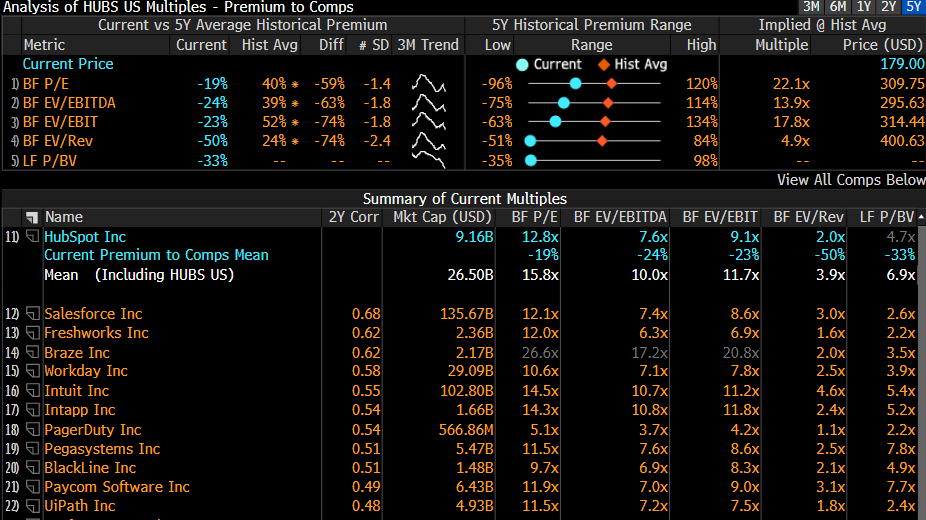
Task: Sort table by 2Y Corr column header
Action: pyautogui.click(x=353, y=217)
